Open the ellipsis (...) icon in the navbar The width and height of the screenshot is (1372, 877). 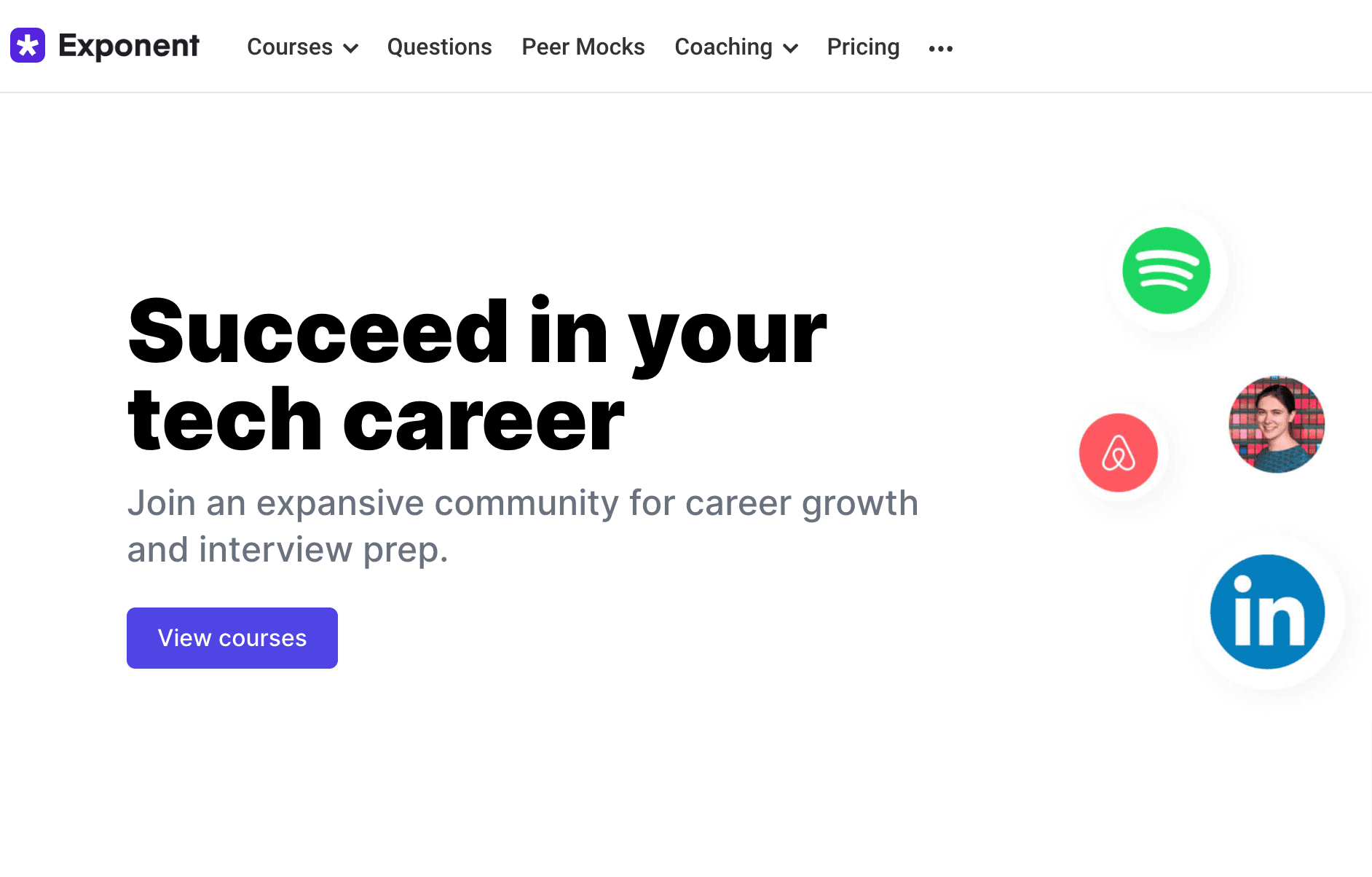tap(941, 47)
